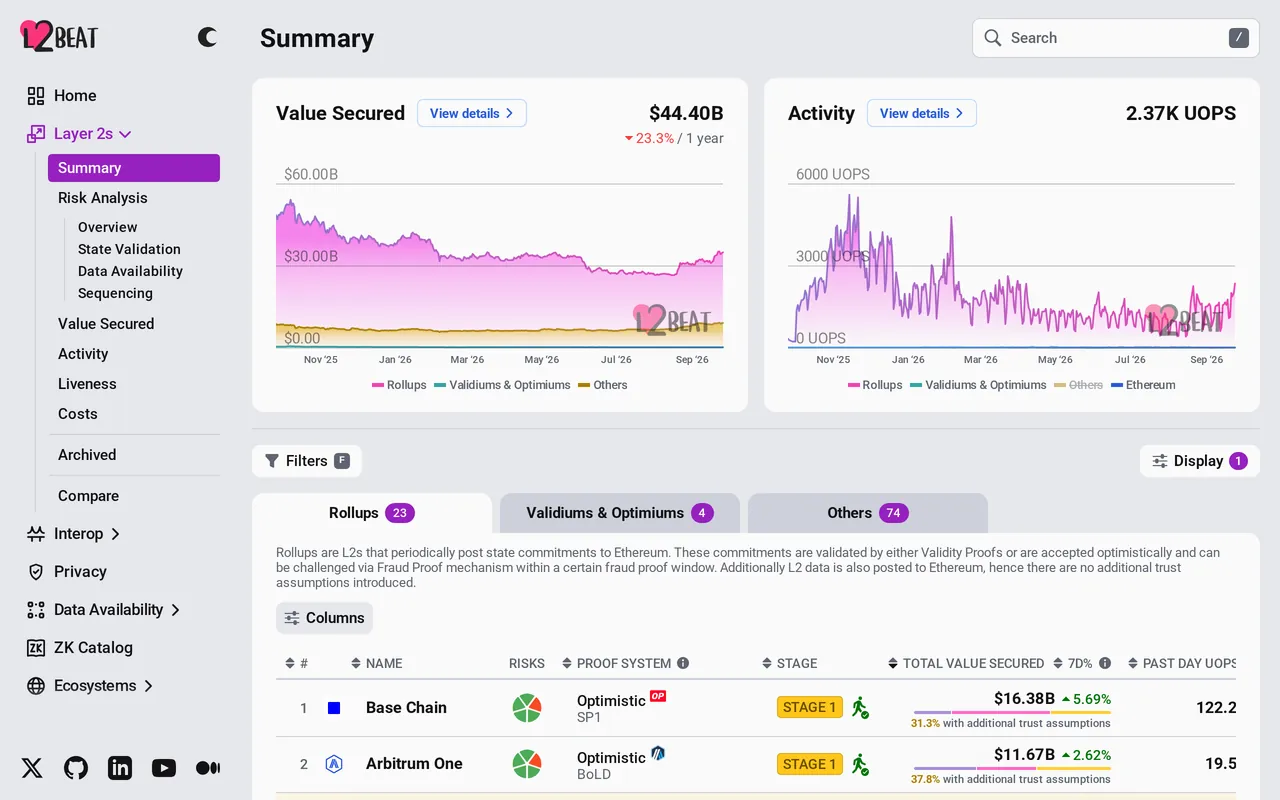Image resolution: width=1280 pixels, height=800 pixels.
Task: Click the Ecosystems globe icon
Action: coord(36,686)
